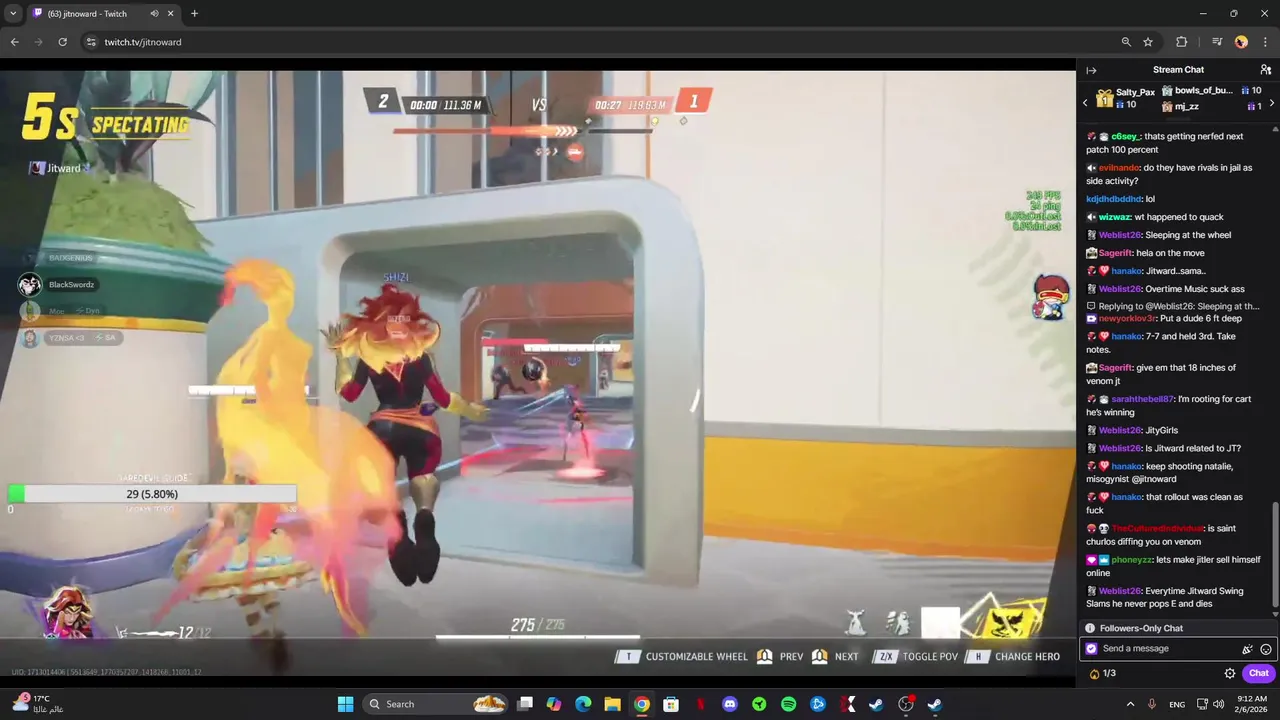Open Discord from taskbar

[729, 704]
